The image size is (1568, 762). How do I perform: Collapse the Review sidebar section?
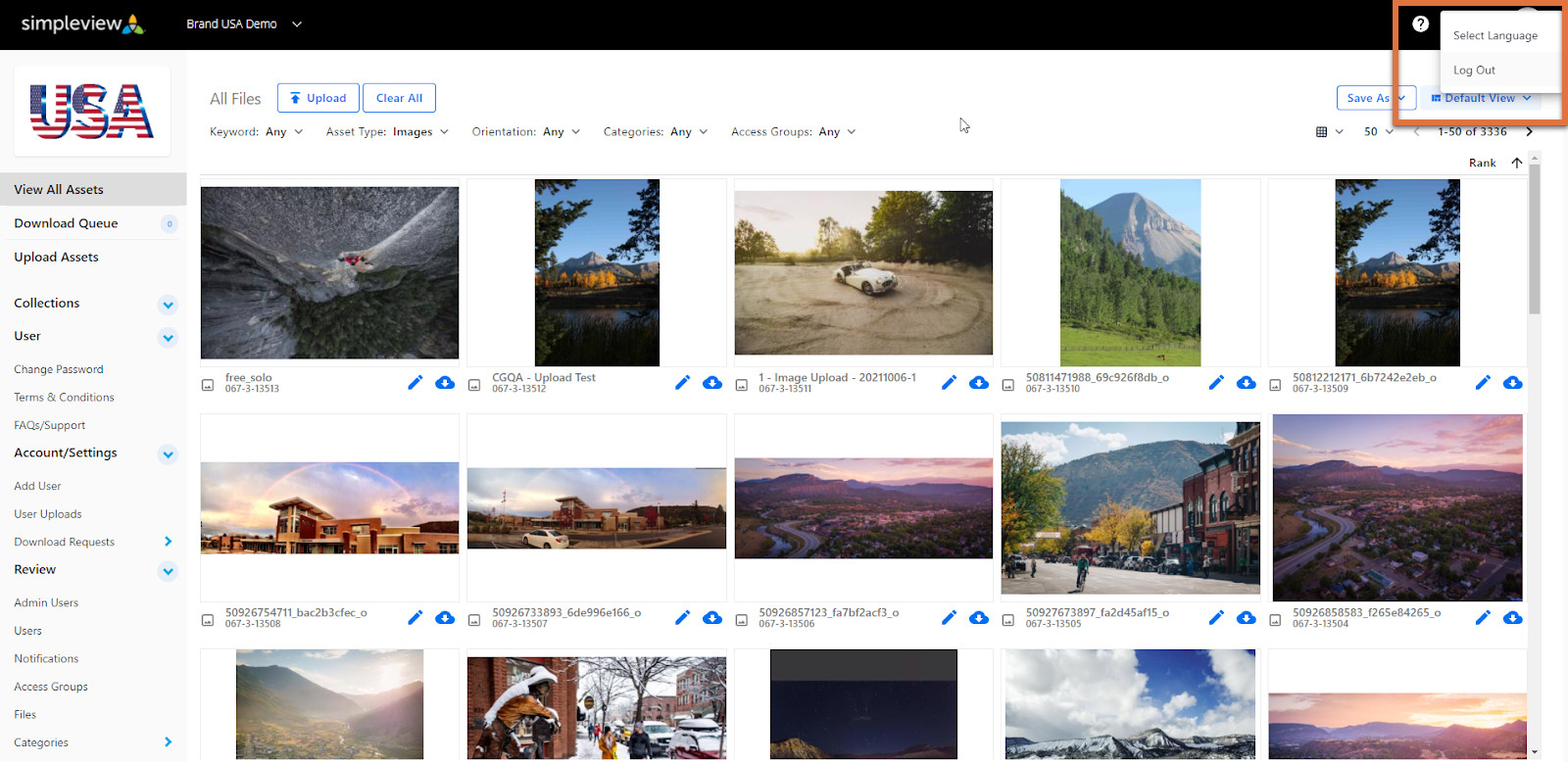[x=168, y=571]
